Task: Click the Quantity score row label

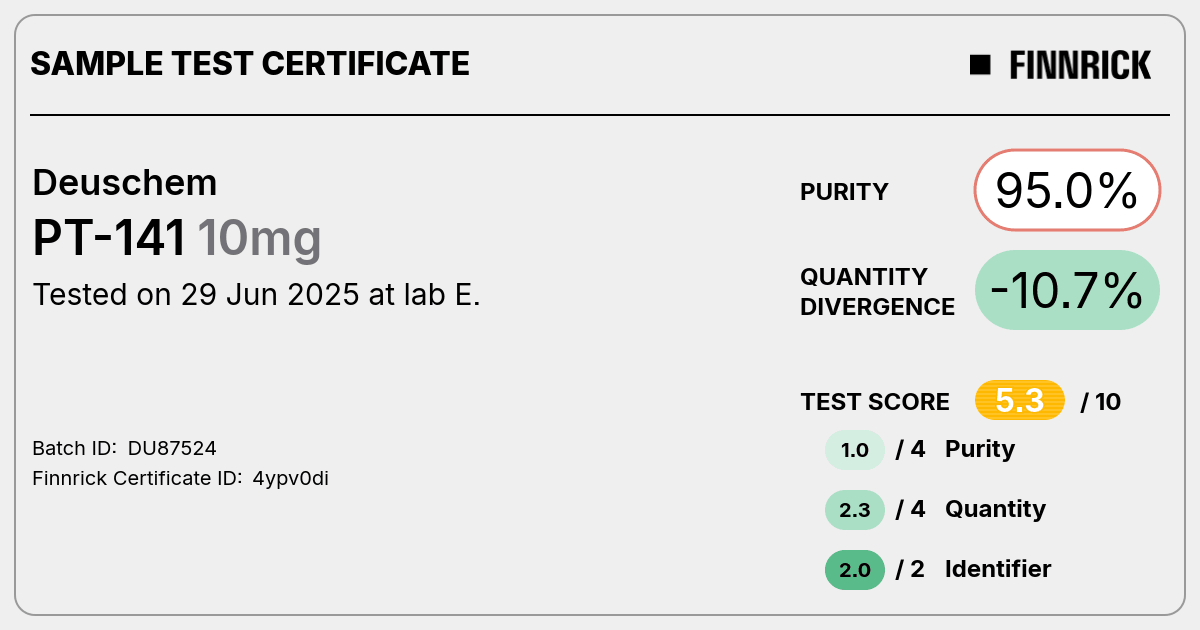Action: pyautogui.click(x=995, y=509)
